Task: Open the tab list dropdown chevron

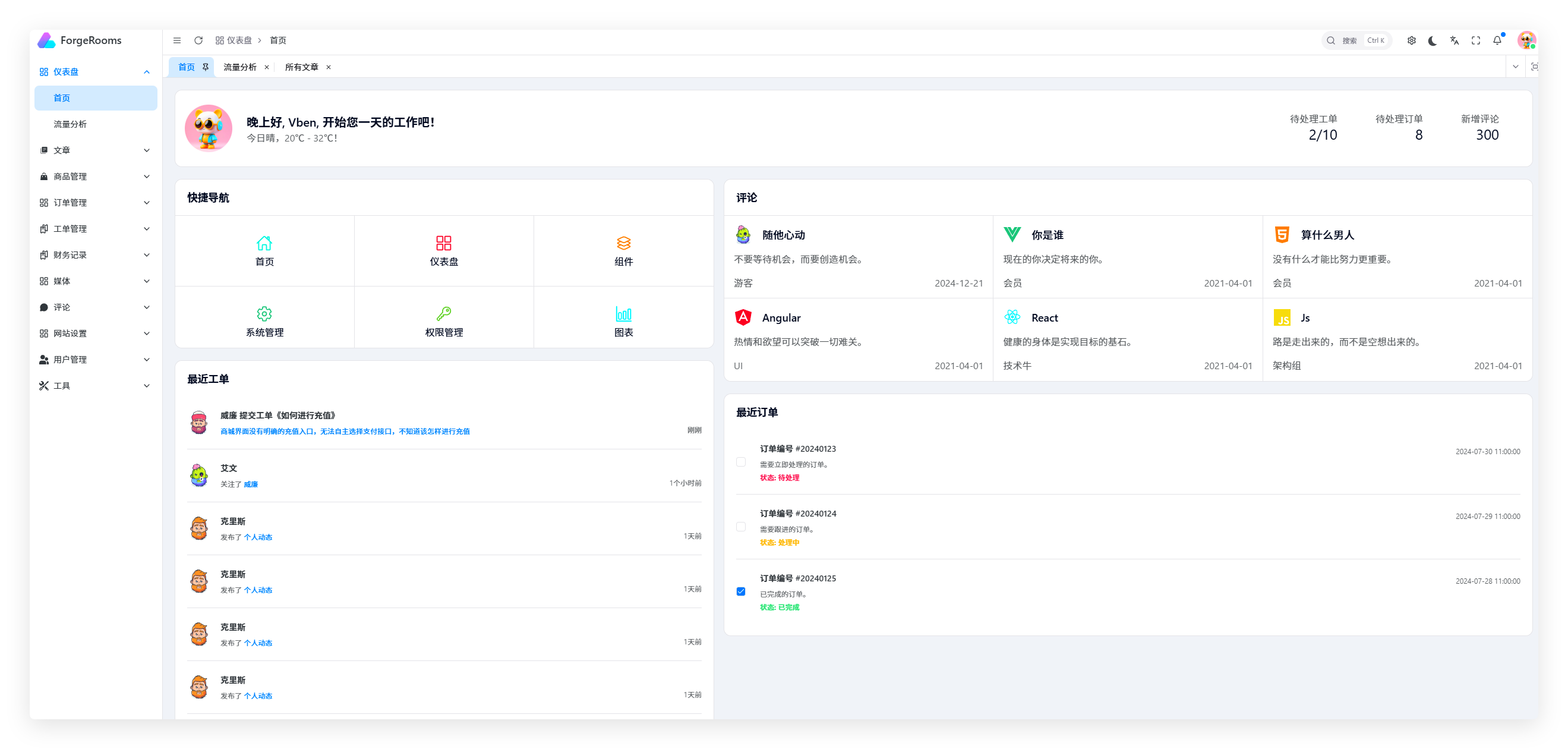Action: click(x=1516, y=67)
